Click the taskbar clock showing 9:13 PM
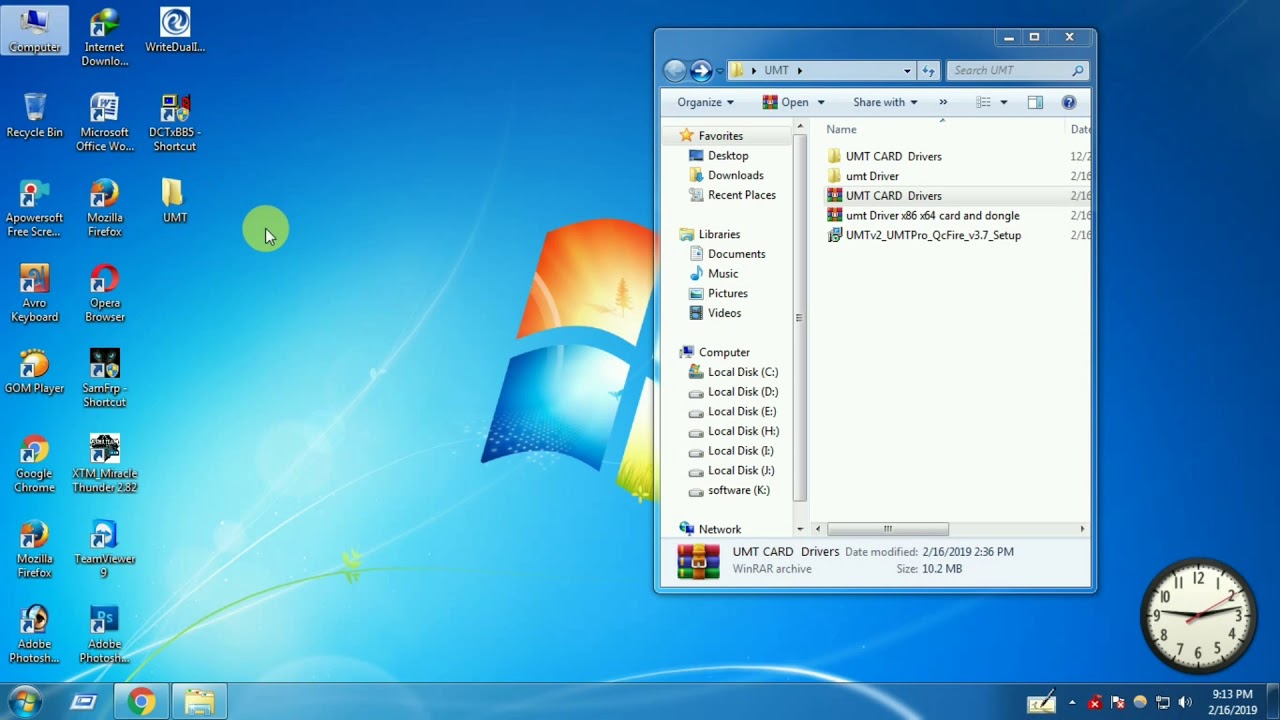 point(1232,702)
